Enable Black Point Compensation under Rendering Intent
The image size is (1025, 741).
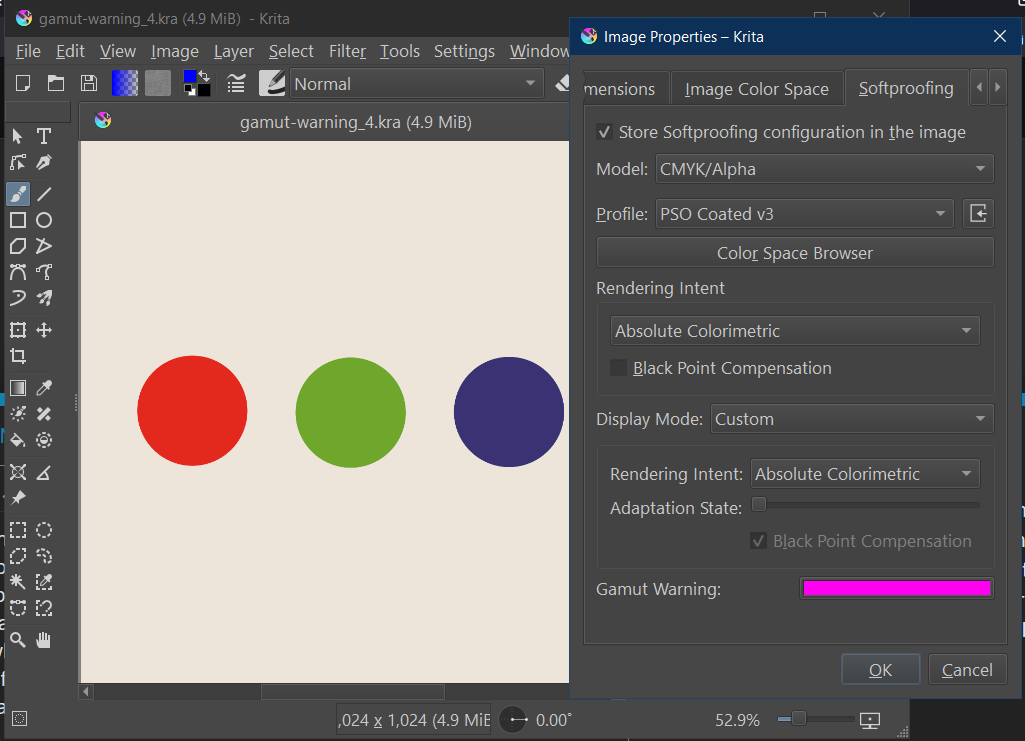point(619,368)
